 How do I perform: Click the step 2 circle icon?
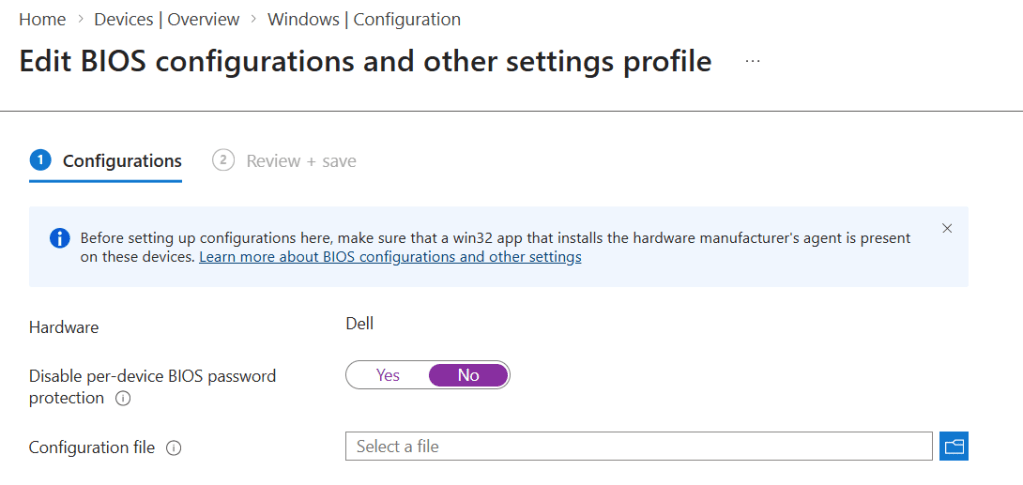[223, 160]
